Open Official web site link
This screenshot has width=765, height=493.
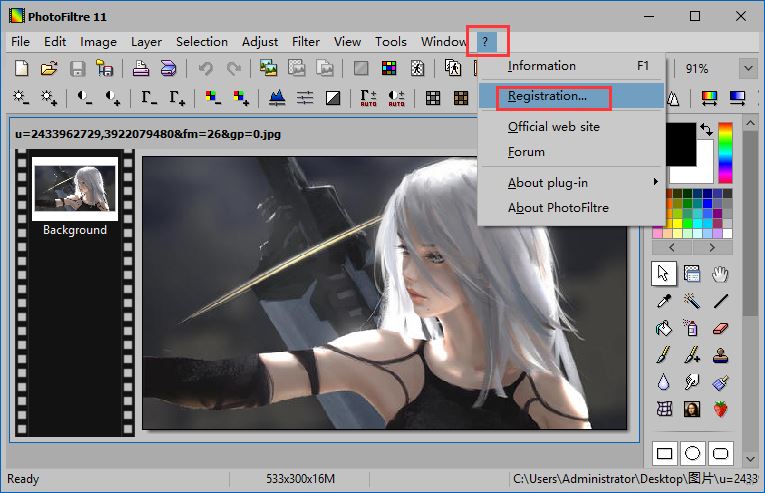[x=553, y=127]
